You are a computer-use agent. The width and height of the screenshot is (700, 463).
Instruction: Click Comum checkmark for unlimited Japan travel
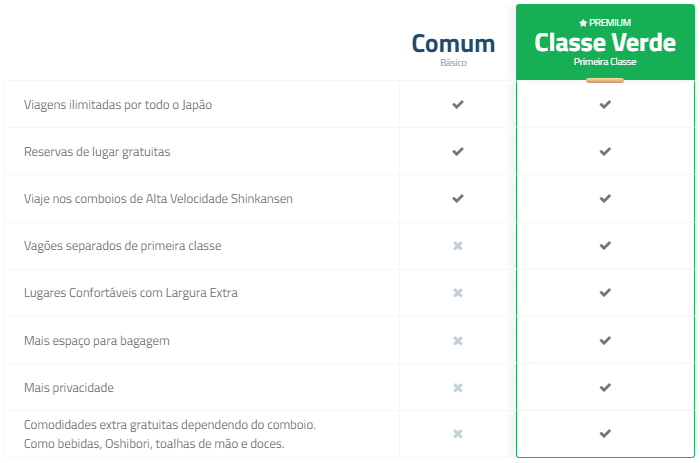point(457,104)
